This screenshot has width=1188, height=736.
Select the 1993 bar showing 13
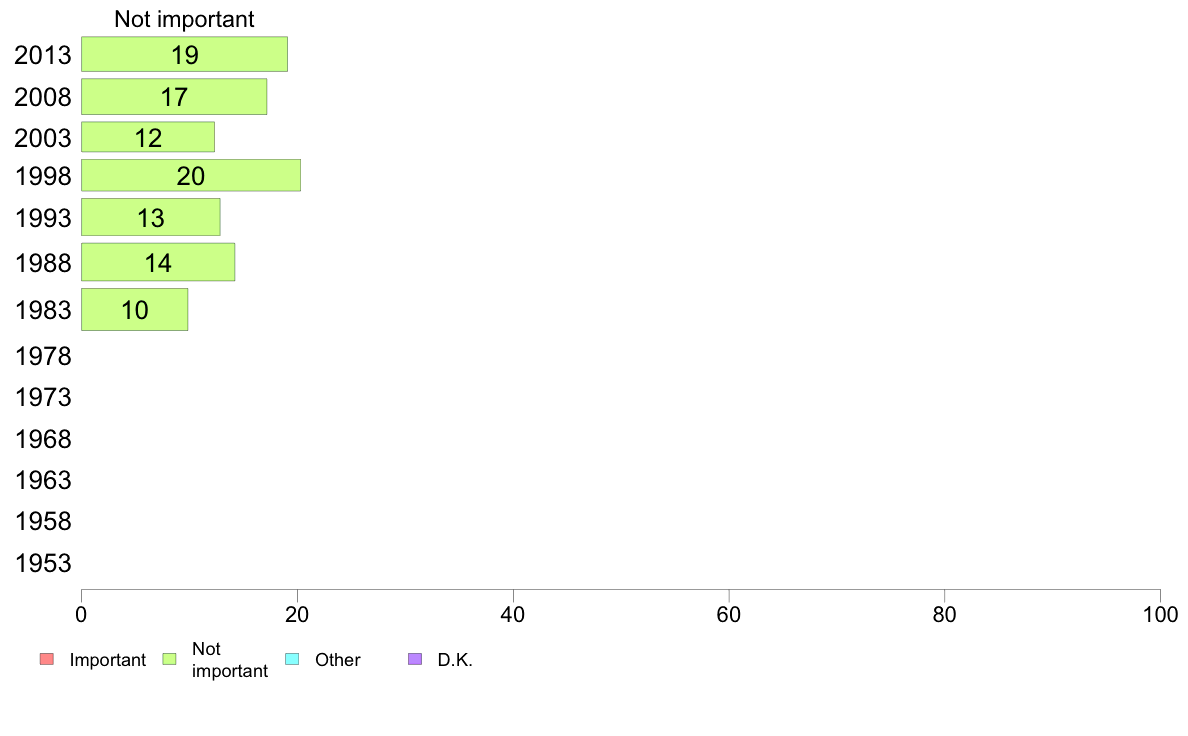(x=151, y=218)
